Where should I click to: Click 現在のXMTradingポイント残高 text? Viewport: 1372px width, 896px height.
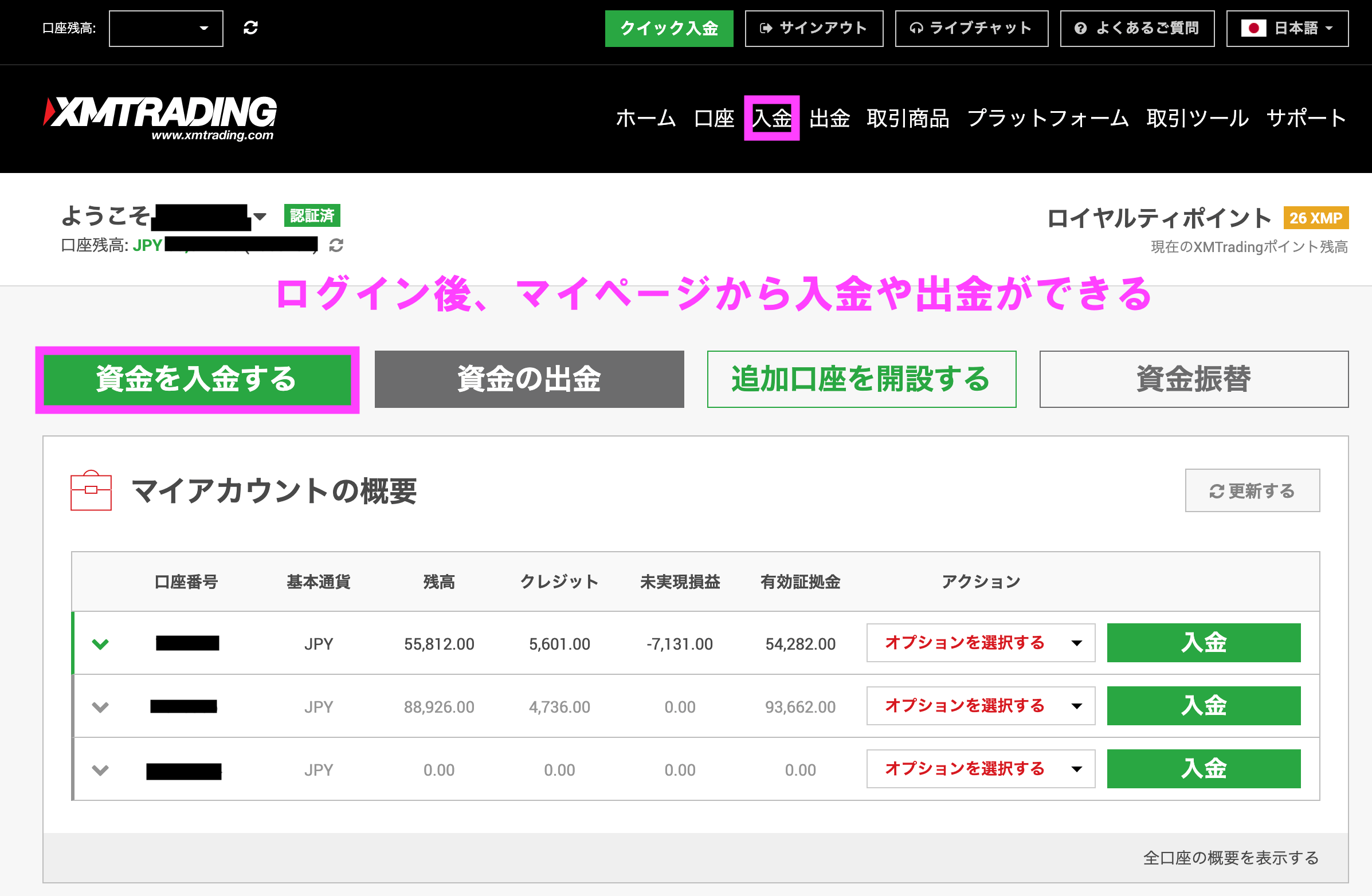click(1249, 247)
